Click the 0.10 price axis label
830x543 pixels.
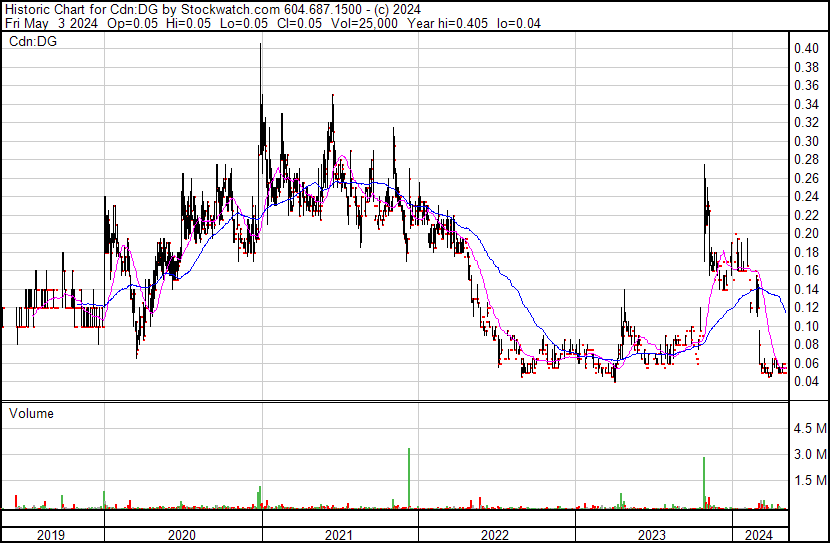pyautogui.click(x=806, y=327)
